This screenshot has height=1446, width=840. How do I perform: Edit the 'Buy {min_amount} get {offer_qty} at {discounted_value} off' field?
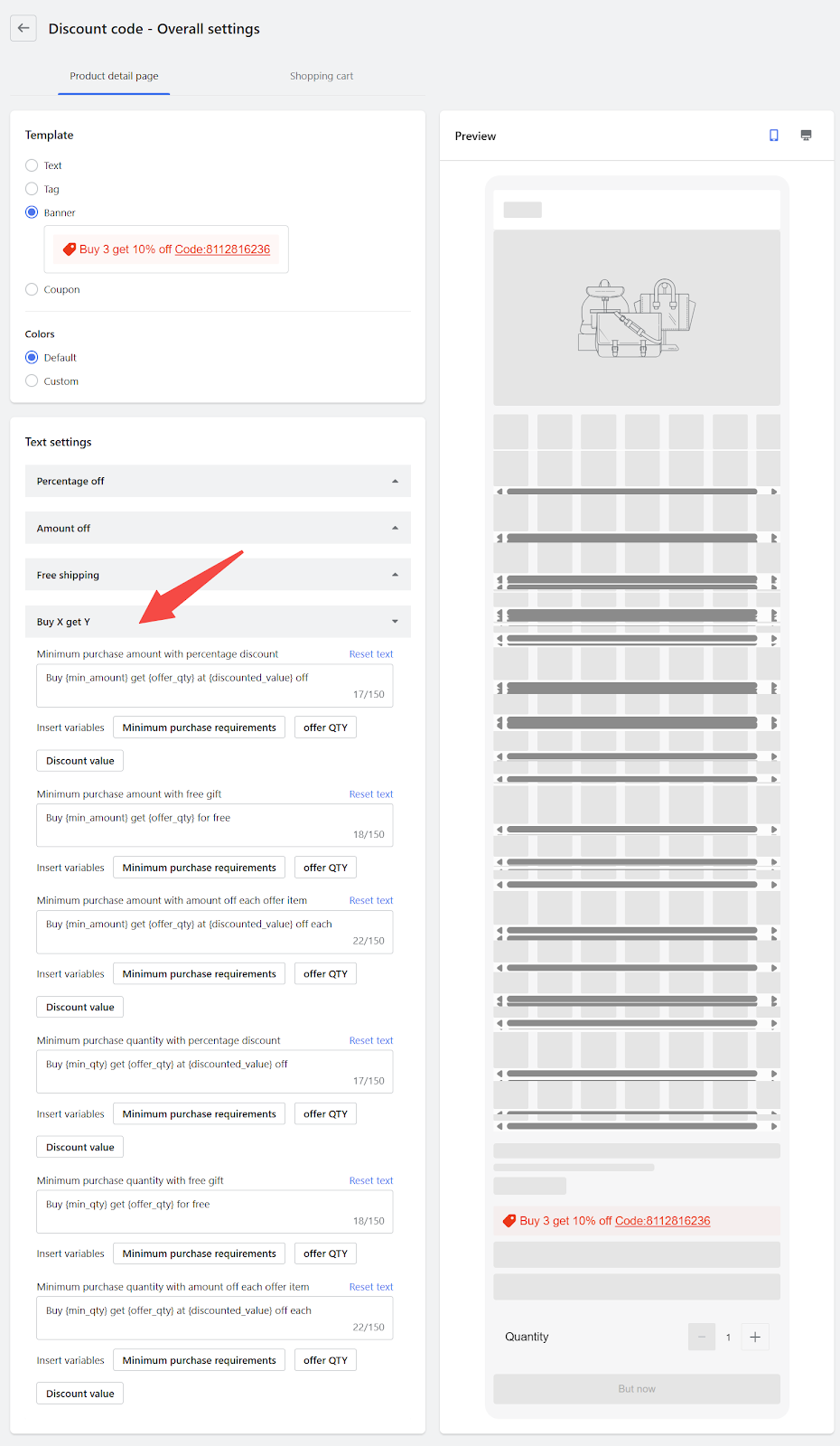pyautogui.click(x=215, y=686)
